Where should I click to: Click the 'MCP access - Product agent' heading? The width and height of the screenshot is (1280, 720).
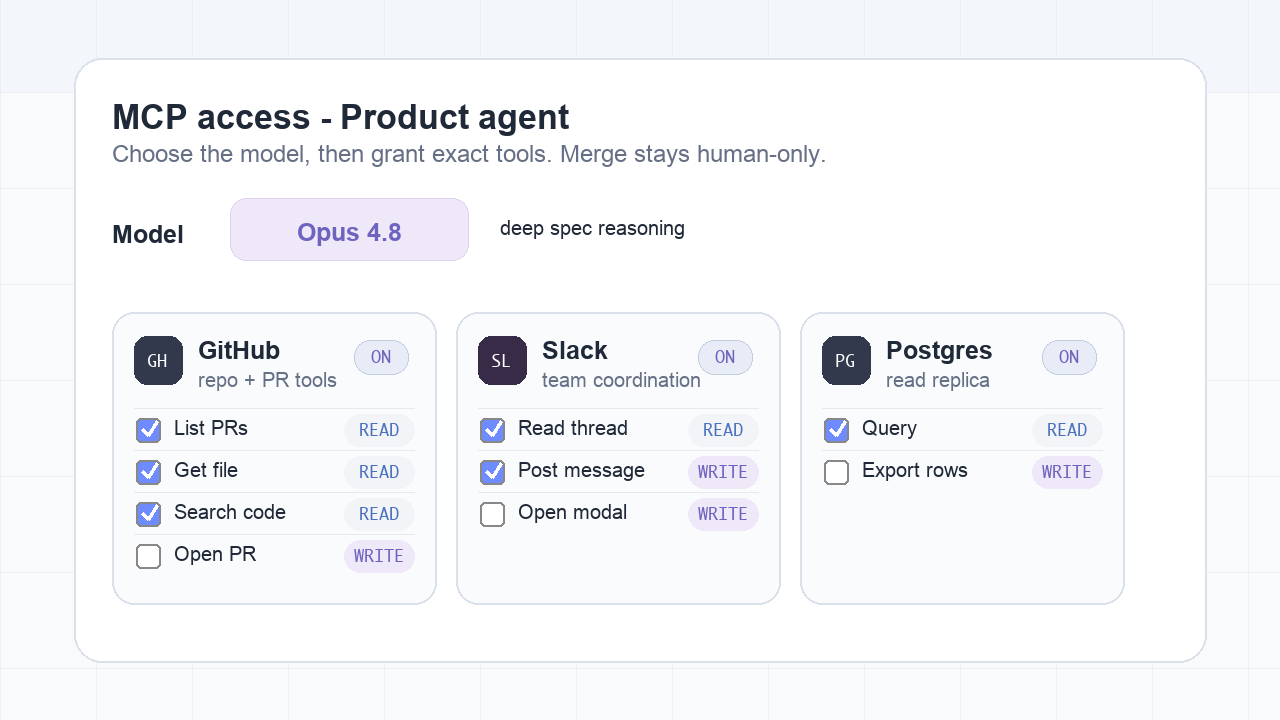[x=341, y=117]
